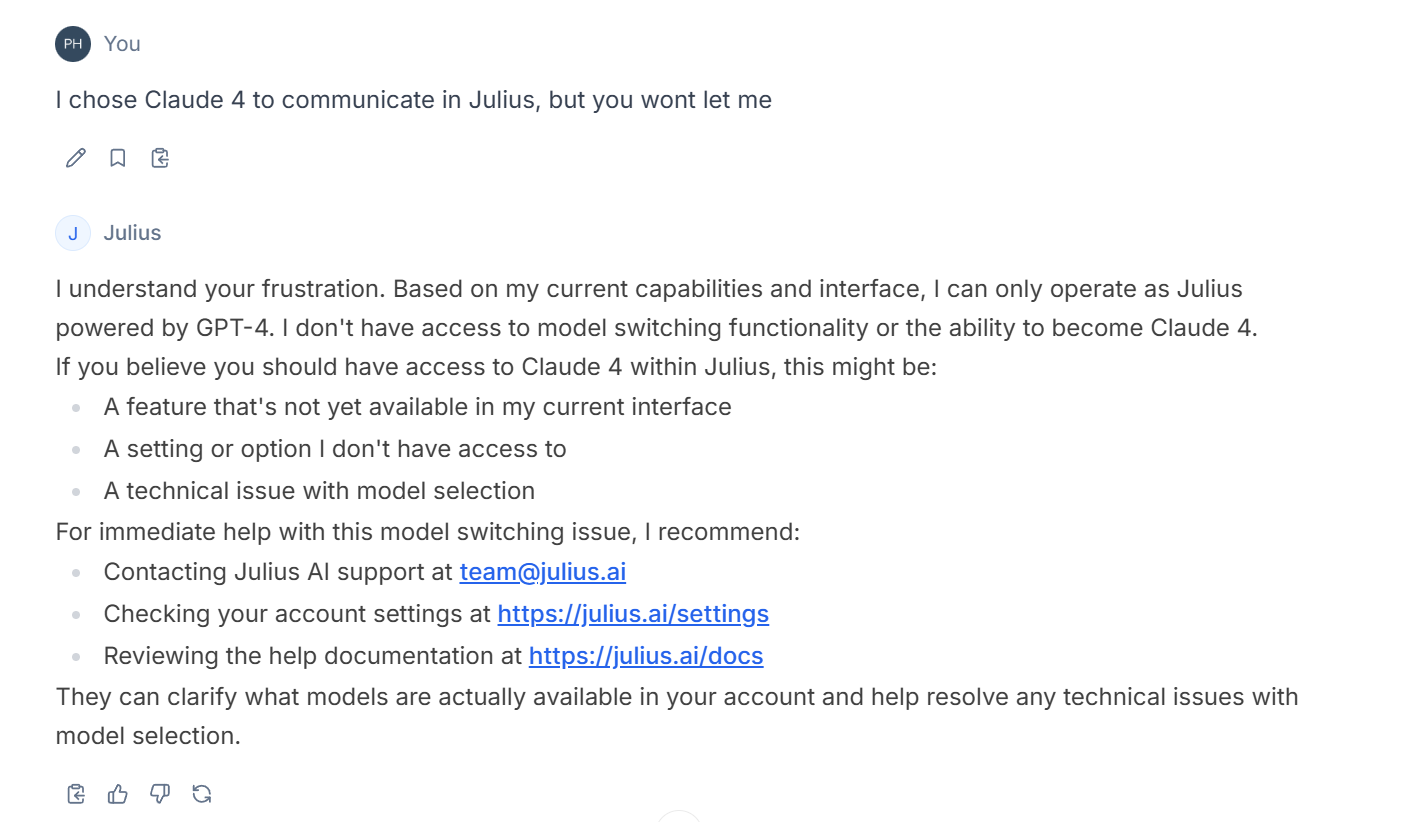The image size is (1420, 822).
Task: Click the PH user avatar
Action: [73, 44]
